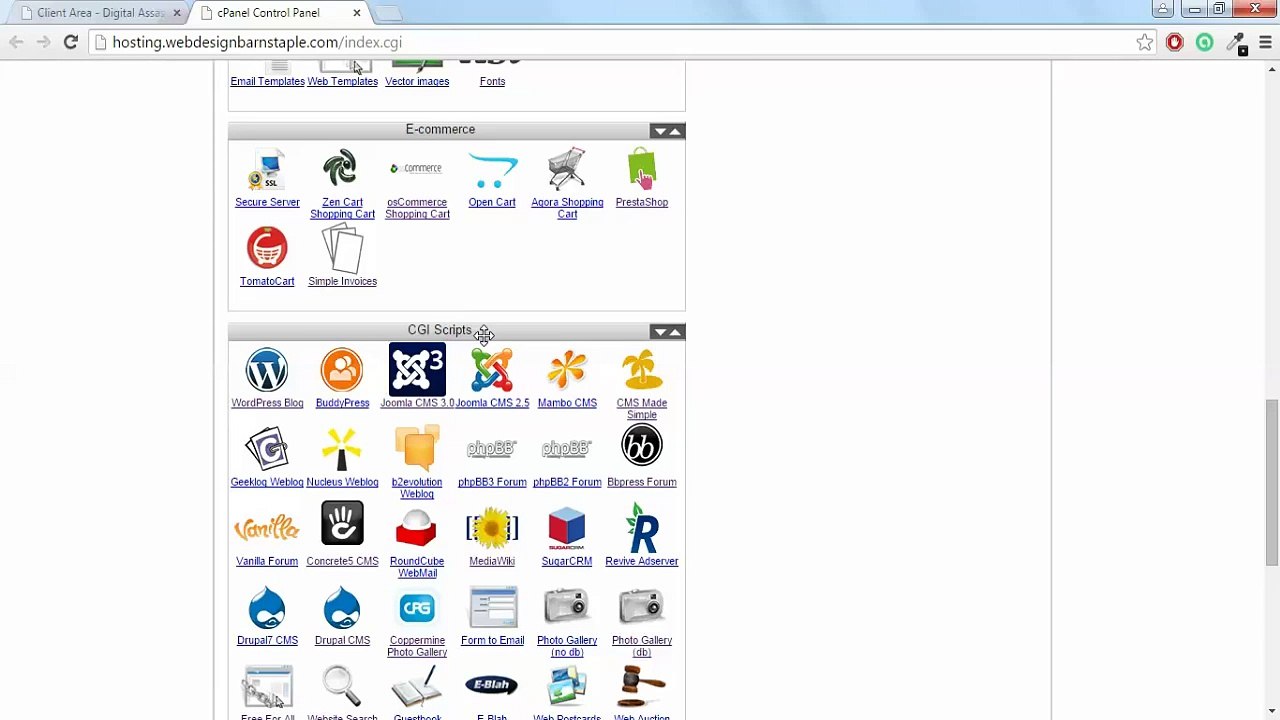Open the Web Templates link
The image size is (1280, 720).
(342, 81)
